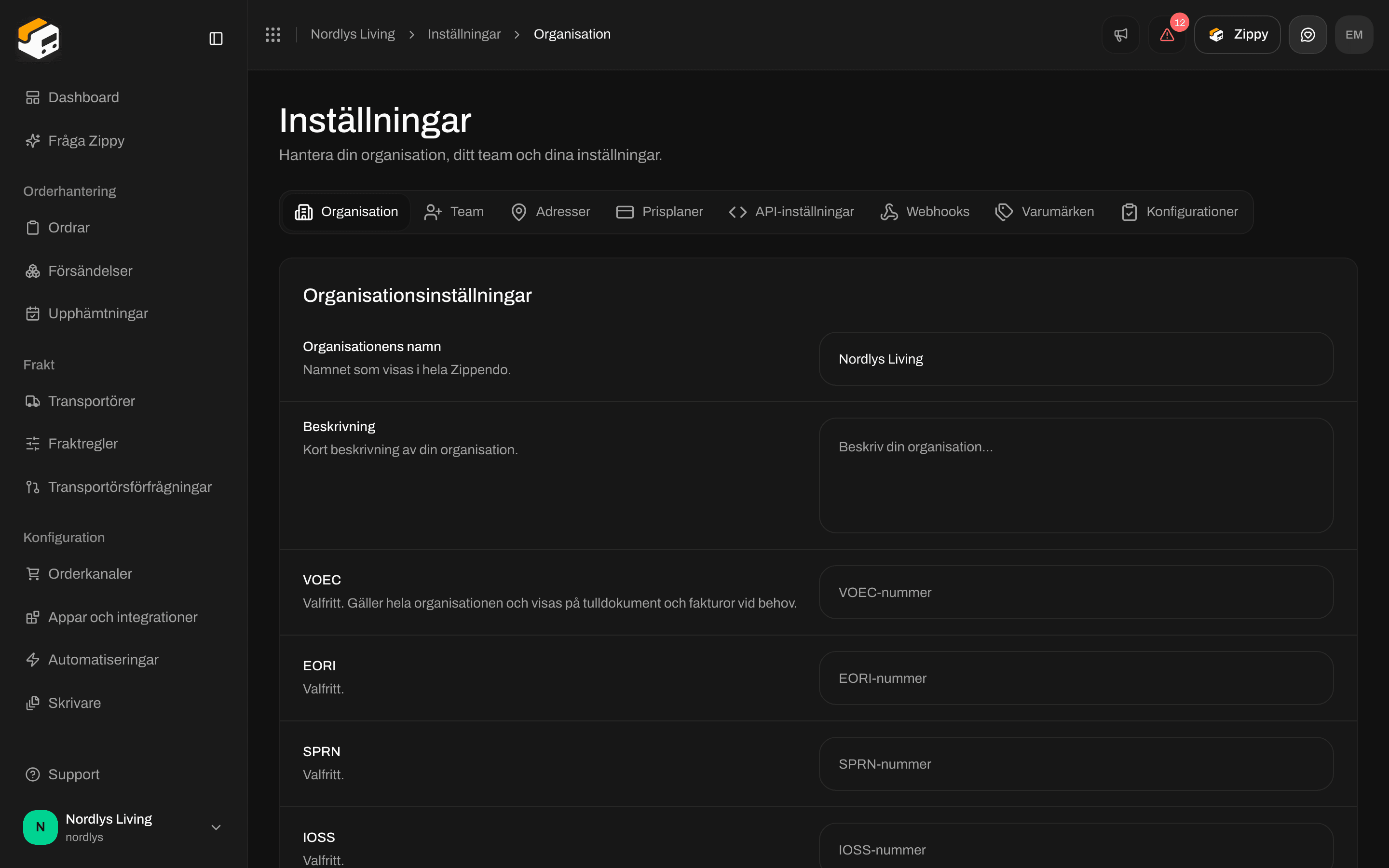Open Skrivare in sidebar

click(x=123, y=703)
